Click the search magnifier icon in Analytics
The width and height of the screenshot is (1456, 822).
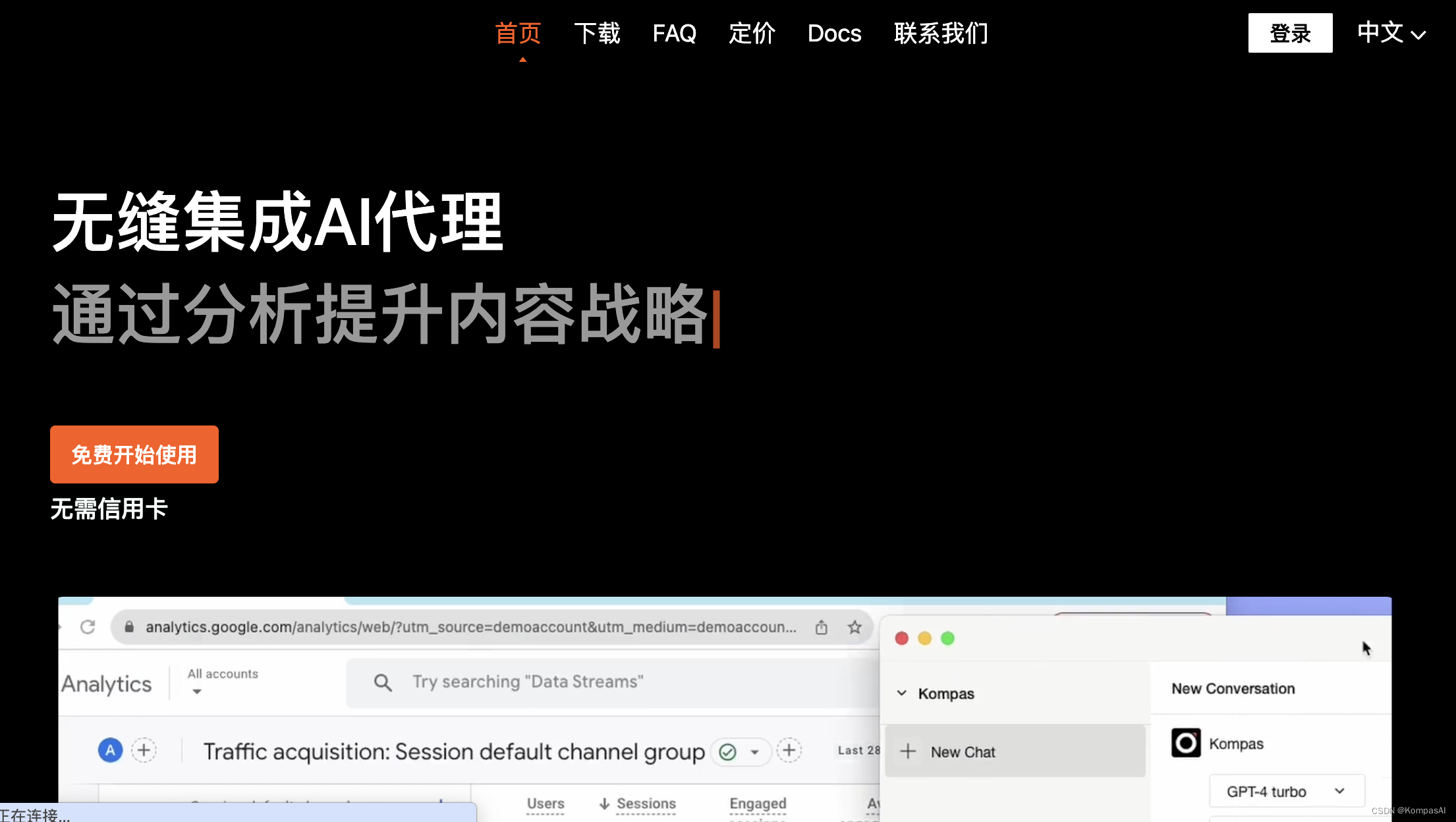point(383,682)
